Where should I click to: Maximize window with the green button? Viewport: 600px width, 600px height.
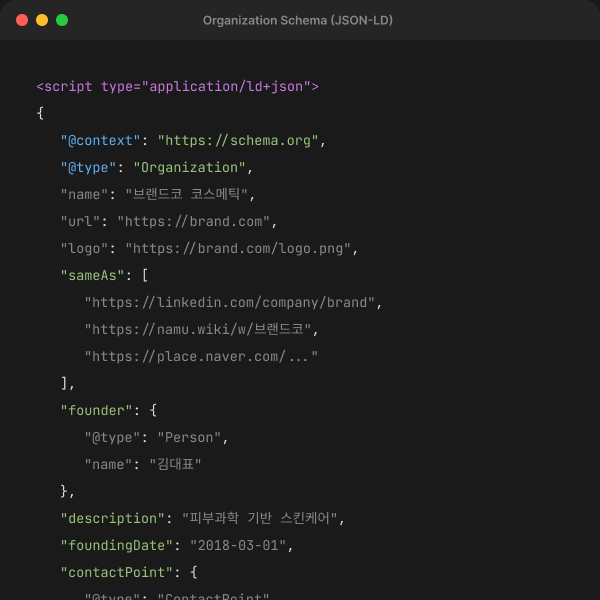point(62,20)
